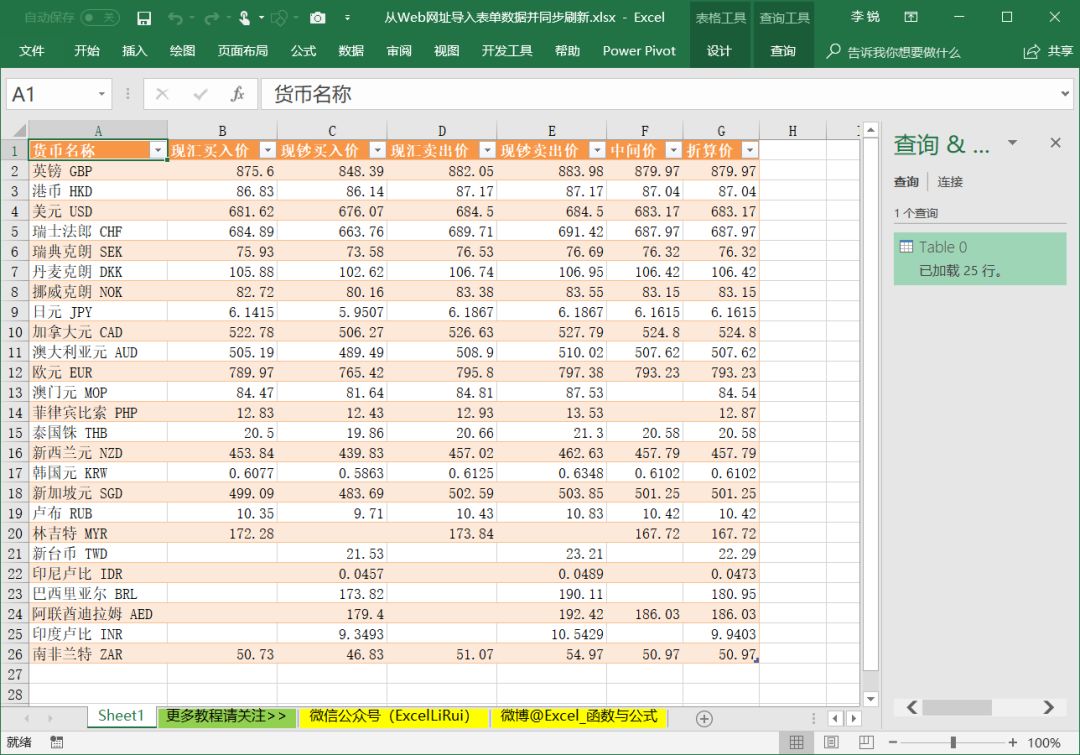
Task: Select the 连接 tab in the Queries pane
Action: (x=949, y=182)
